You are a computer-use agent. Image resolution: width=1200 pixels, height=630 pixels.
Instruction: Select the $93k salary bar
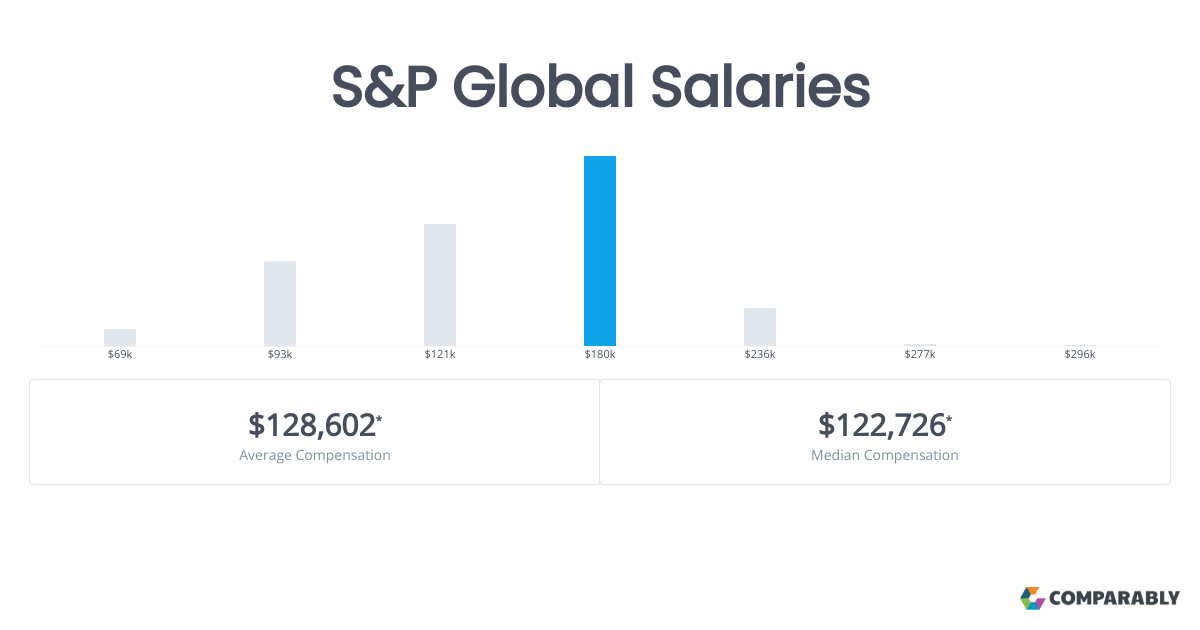[x=280, y=303]
